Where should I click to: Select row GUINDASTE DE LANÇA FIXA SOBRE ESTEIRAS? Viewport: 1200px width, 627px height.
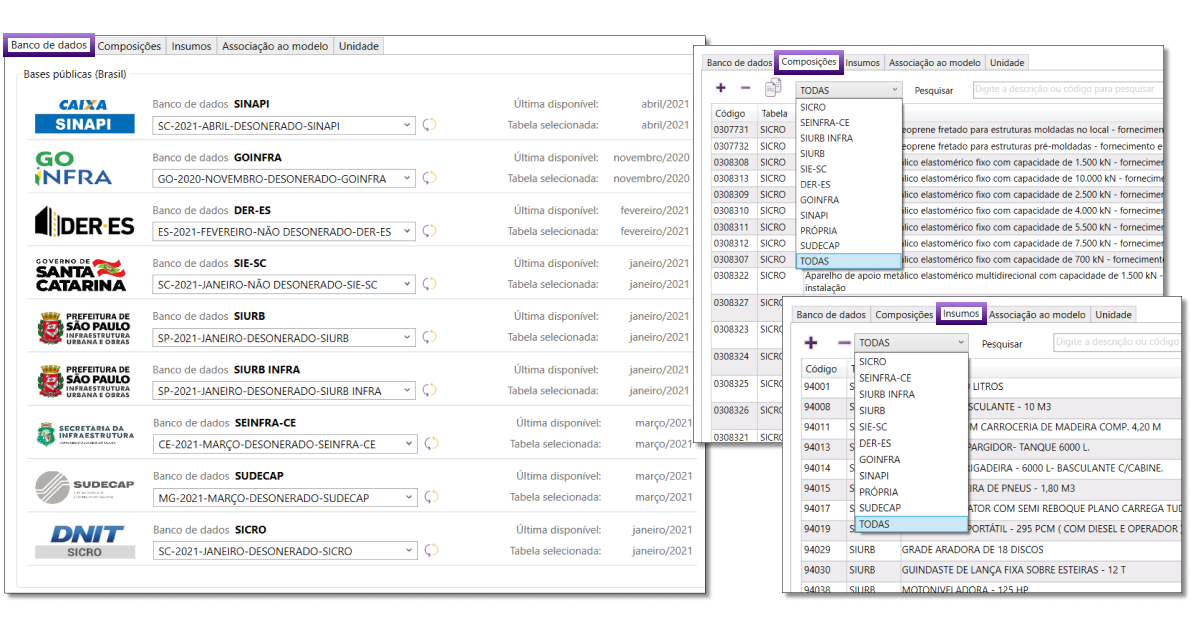coord(991,570)
